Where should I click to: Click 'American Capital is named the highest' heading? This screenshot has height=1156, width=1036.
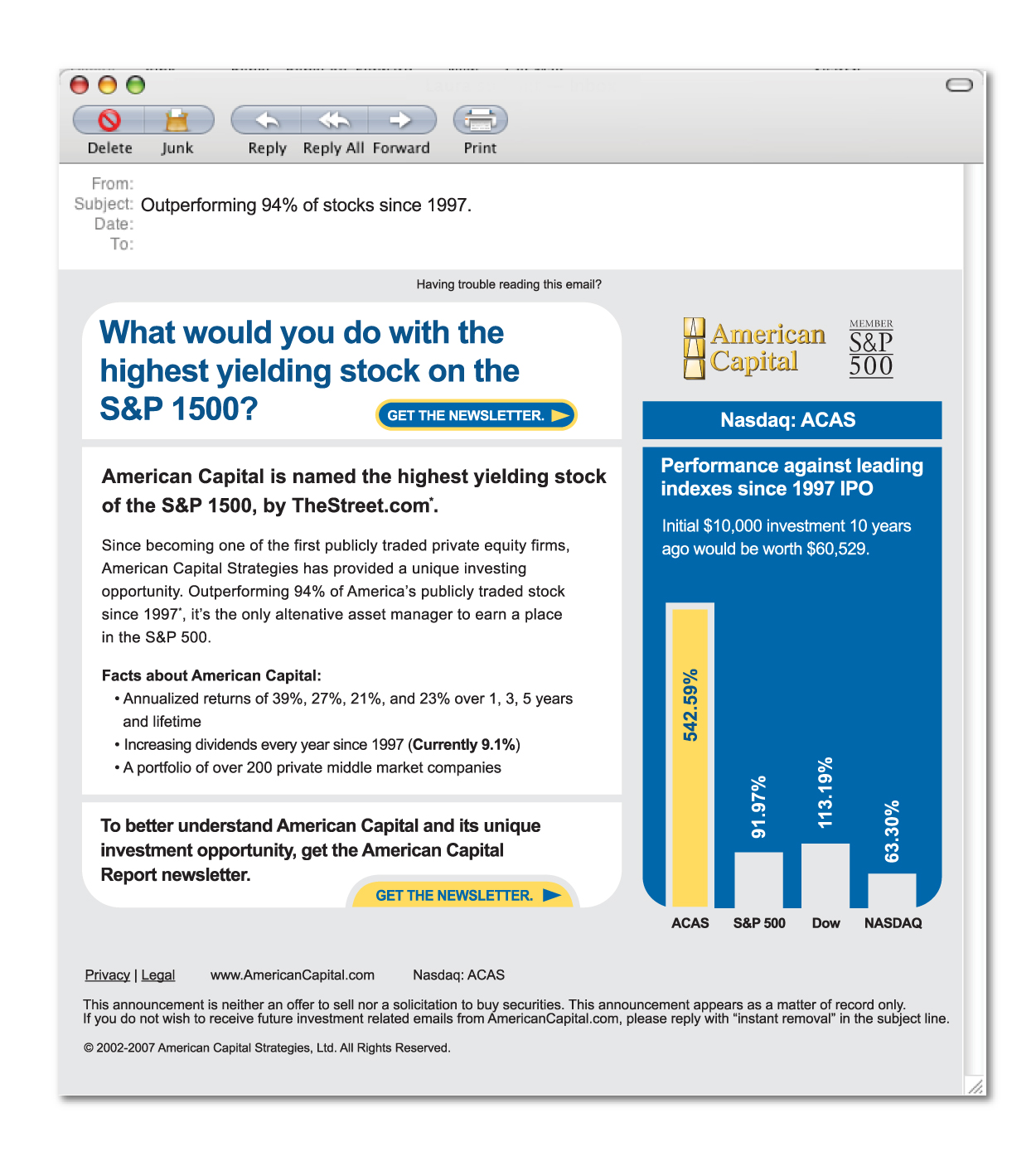click(354, 491)
